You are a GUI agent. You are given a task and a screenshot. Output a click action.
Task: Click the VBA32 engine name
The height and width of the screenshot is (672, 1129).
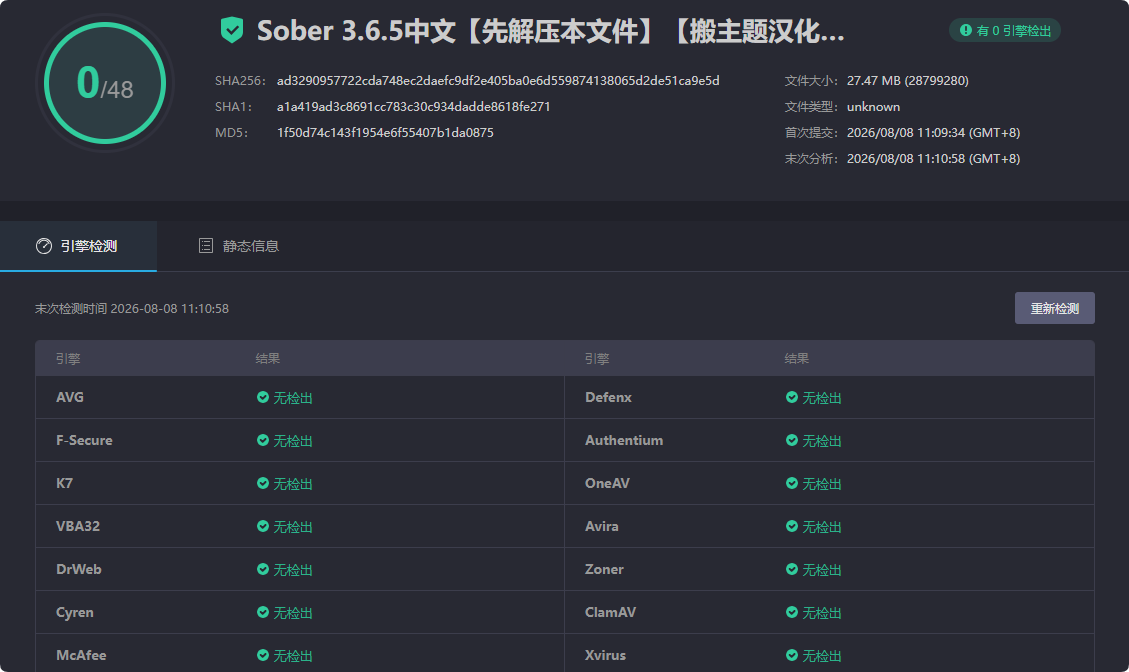78,527
